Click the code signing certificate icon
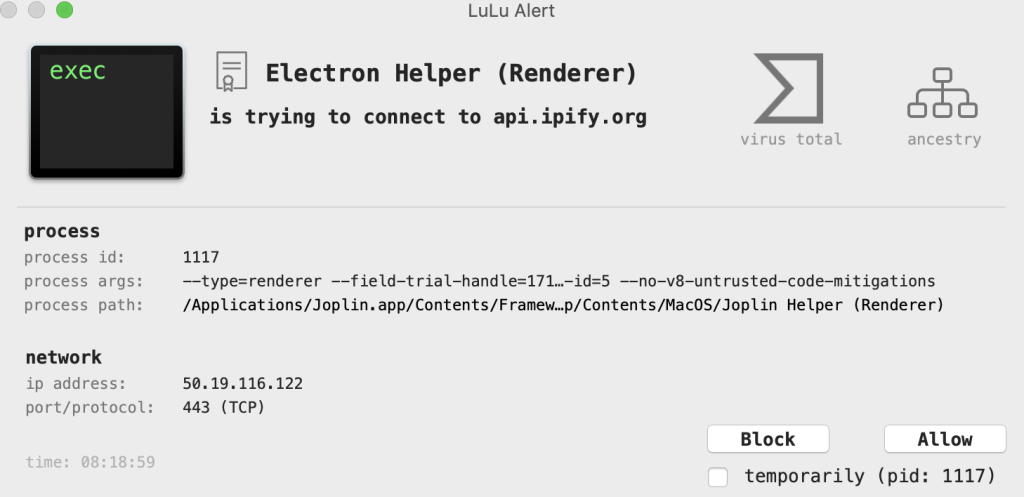1024x497 pixels. click(231, 73)
